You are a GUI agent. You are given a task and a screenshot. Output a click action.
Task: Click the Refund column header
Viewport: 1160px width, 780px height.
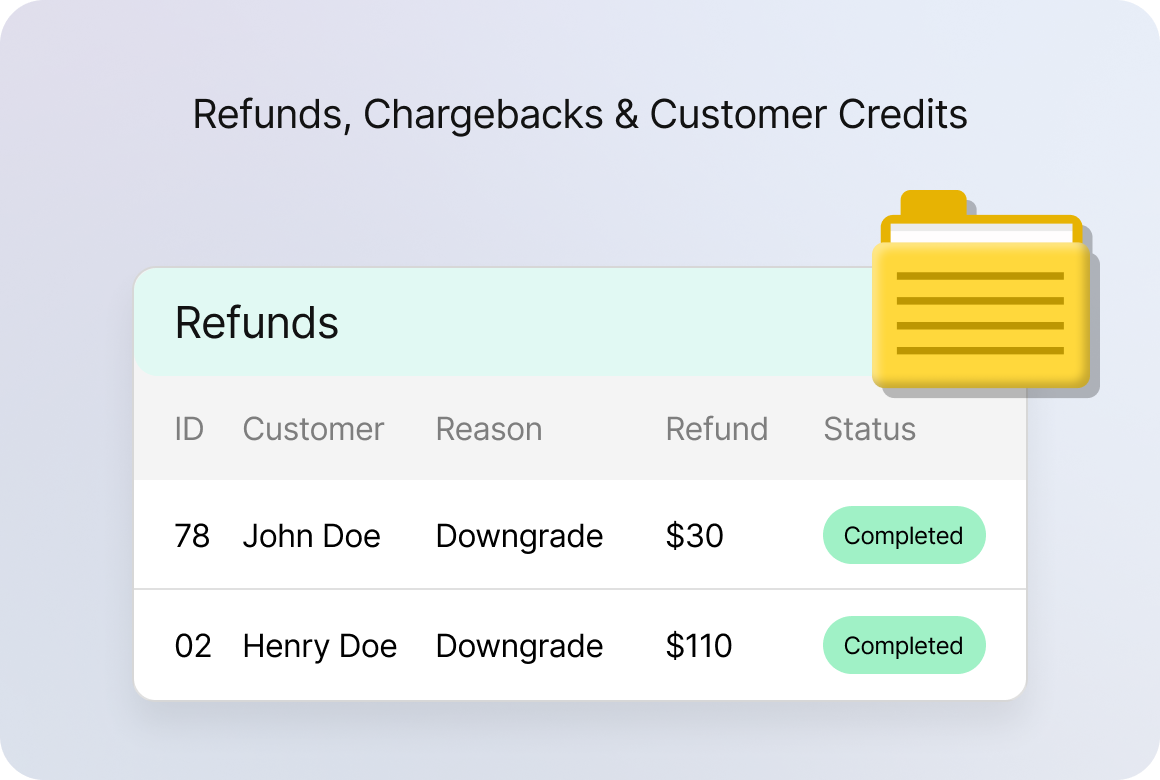tap(717, 429)
